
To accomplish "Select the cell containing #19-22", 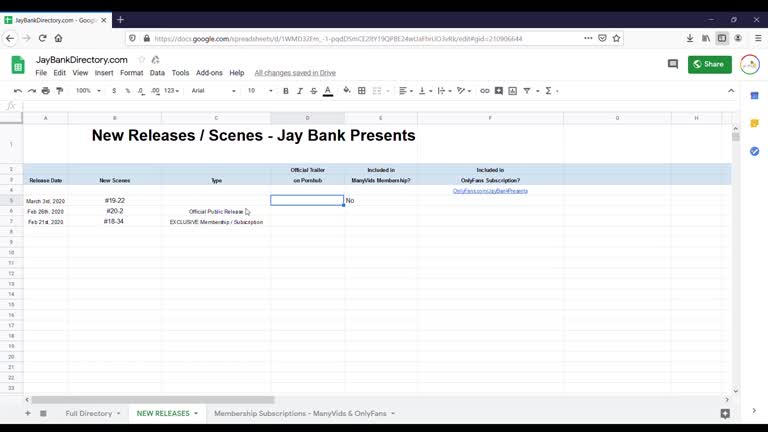I will [115, 200].
